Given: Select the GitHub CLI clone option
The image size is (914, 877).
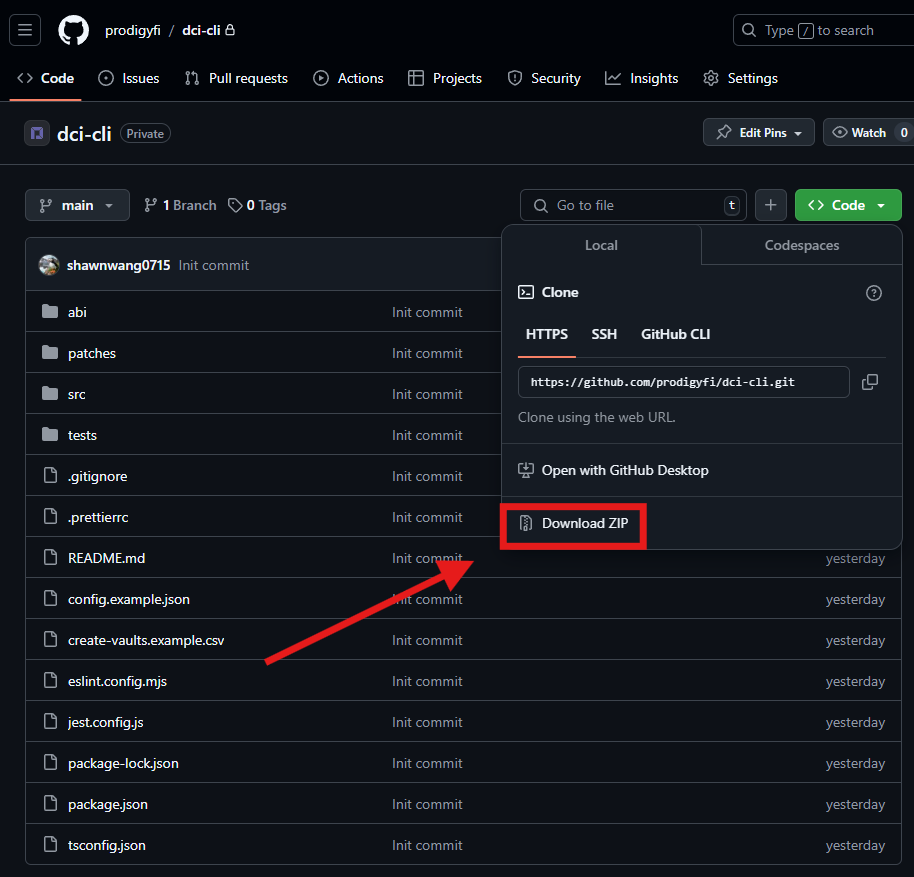Looking at the screenshot, I should pyautogui.click(x=675, y=334).
